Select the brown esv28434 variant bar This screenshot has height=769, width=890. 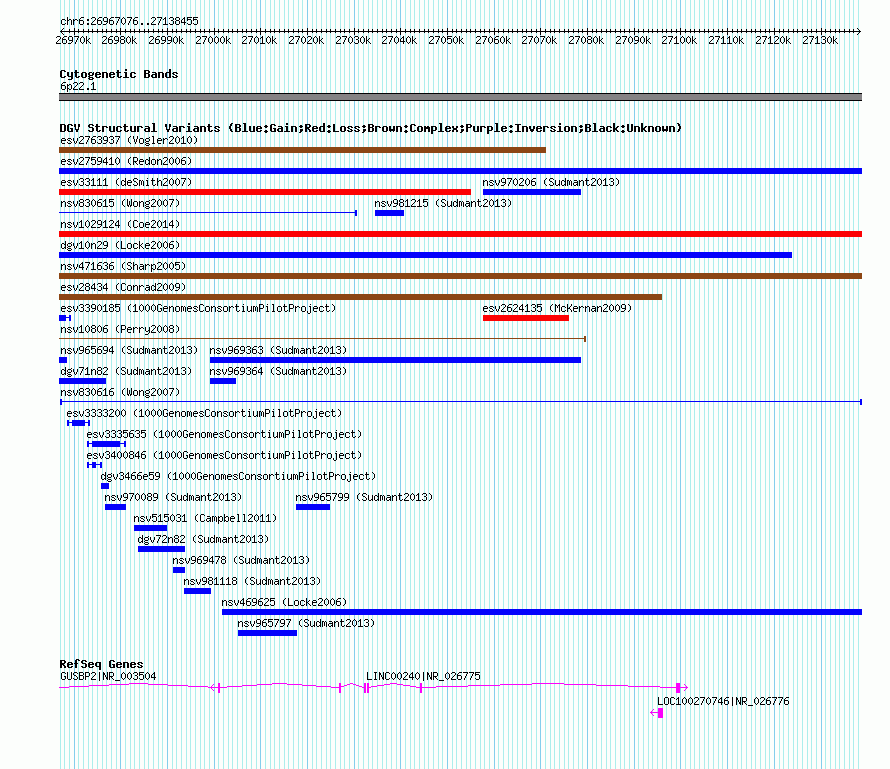click(360, 297)
